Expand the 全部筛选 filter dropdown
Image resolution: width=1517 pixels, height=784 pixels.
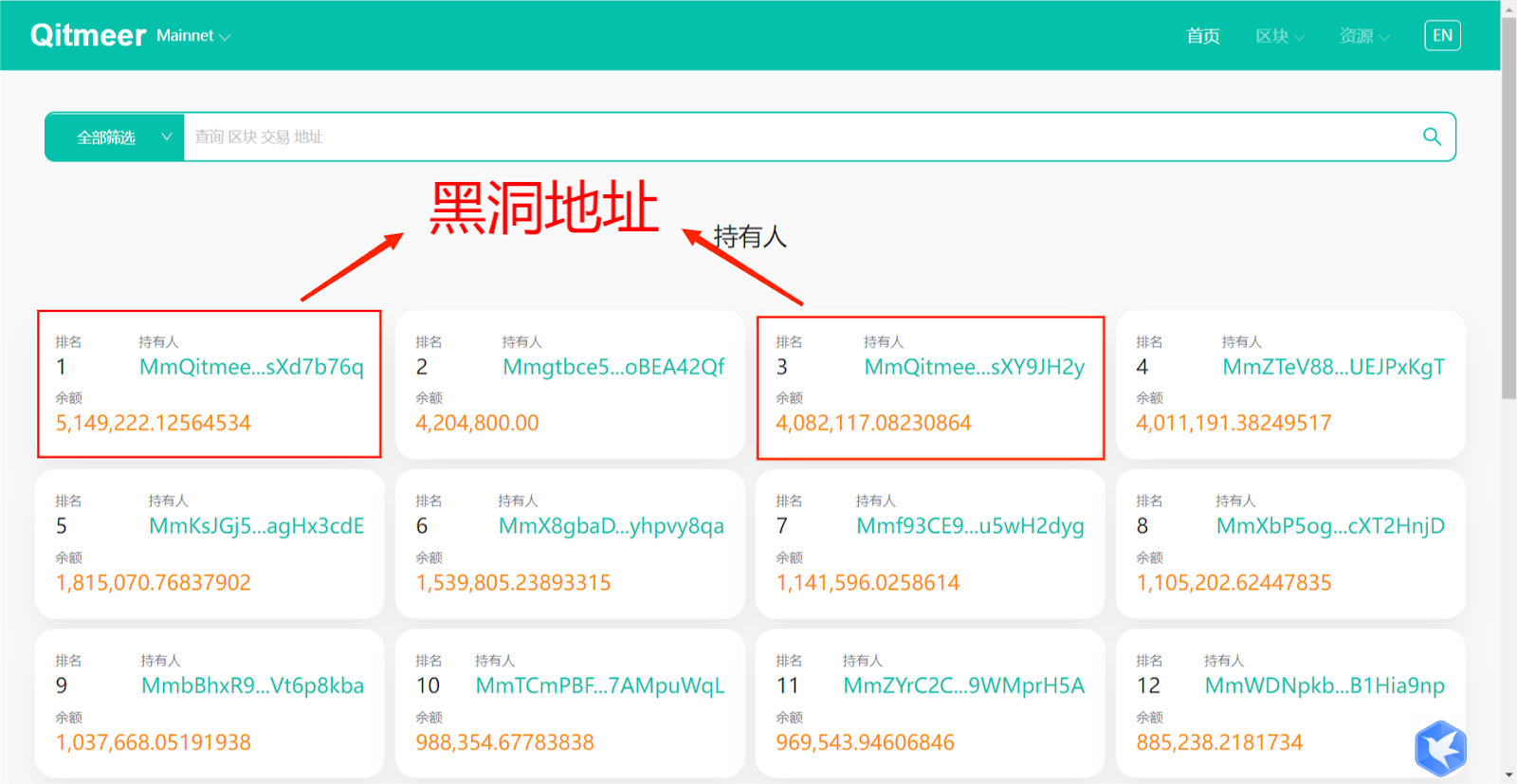pyautogui.click(x=115, y=137)
